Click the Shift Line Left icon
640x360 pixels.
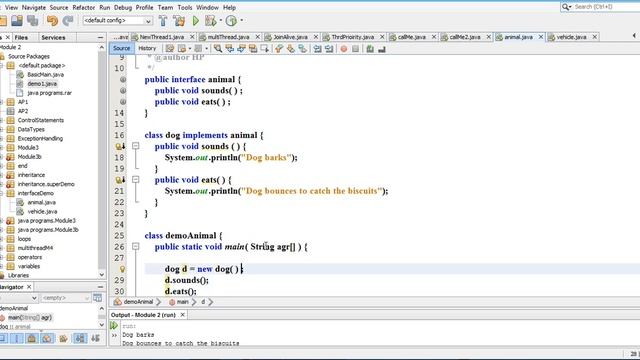[317, 49]
